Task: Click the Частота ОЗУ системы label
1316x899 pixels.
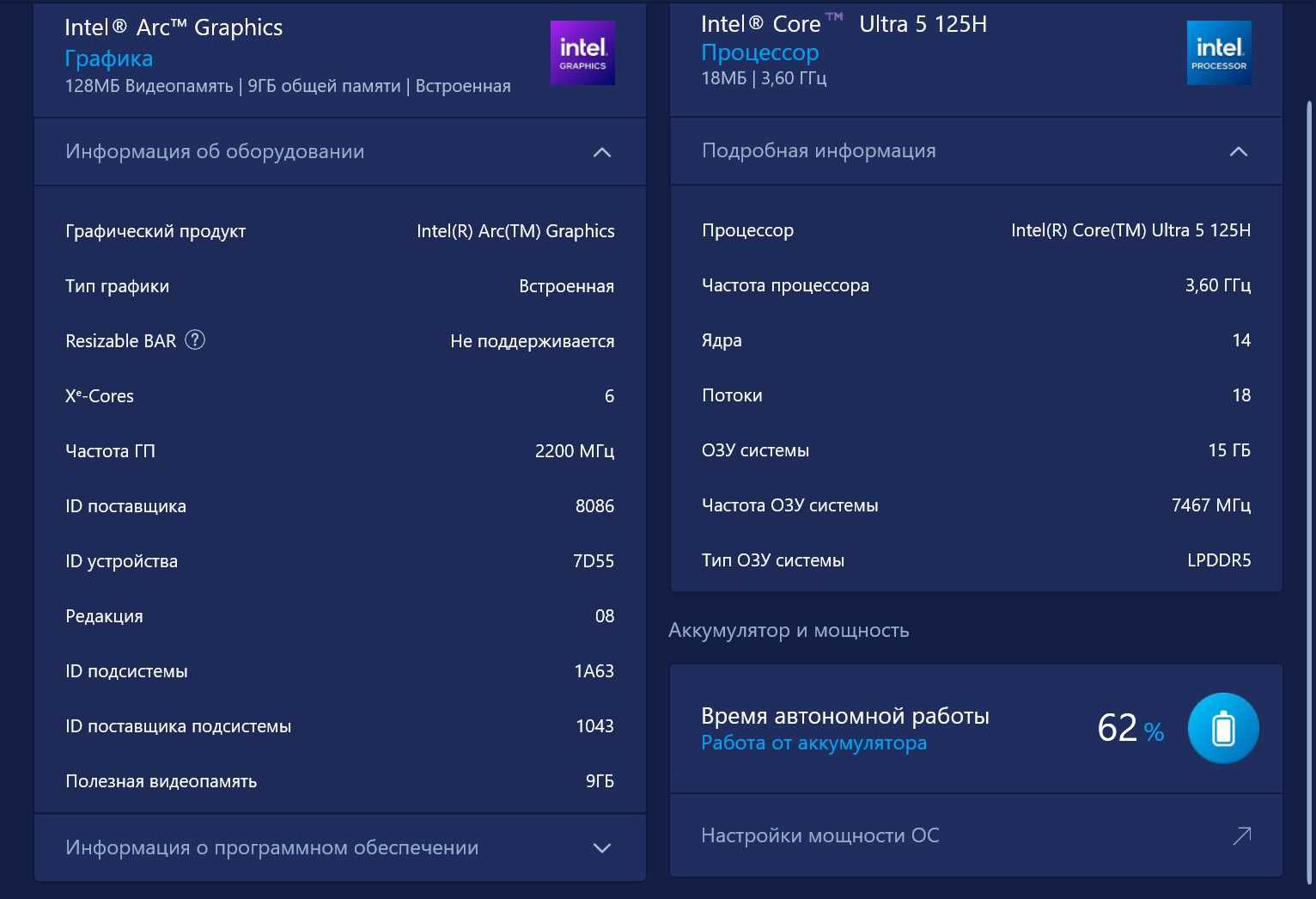Action: click(x=789, y=505)
